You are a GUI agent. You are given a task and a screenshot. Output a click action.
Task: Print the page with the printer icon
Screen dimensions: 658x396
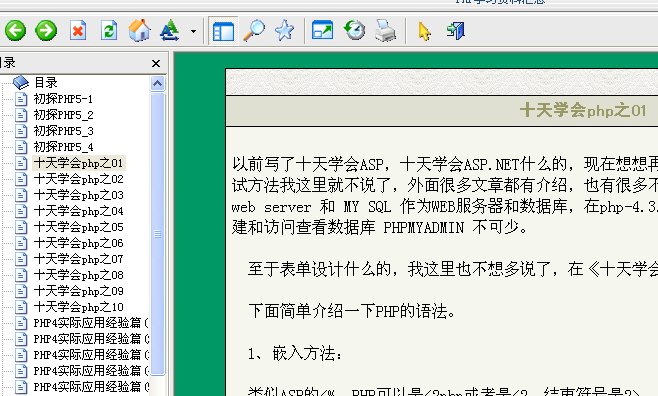pyautogui.click(x=385, y=30)
